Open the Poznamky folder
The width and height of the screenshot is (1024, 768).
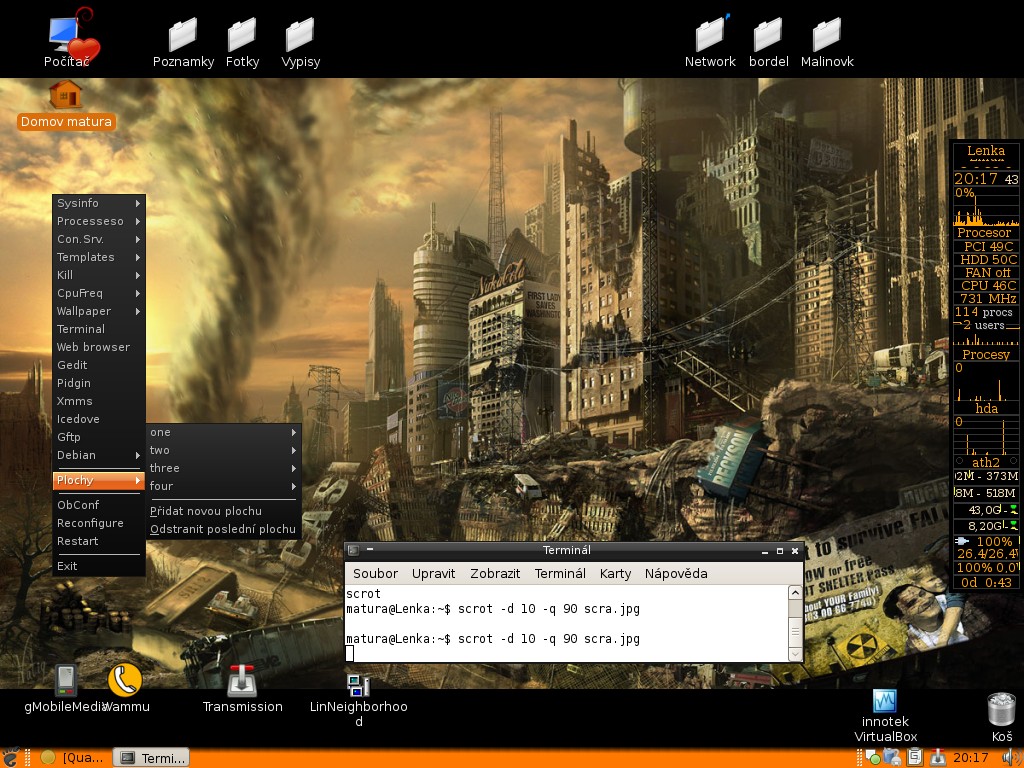[183, 42]
